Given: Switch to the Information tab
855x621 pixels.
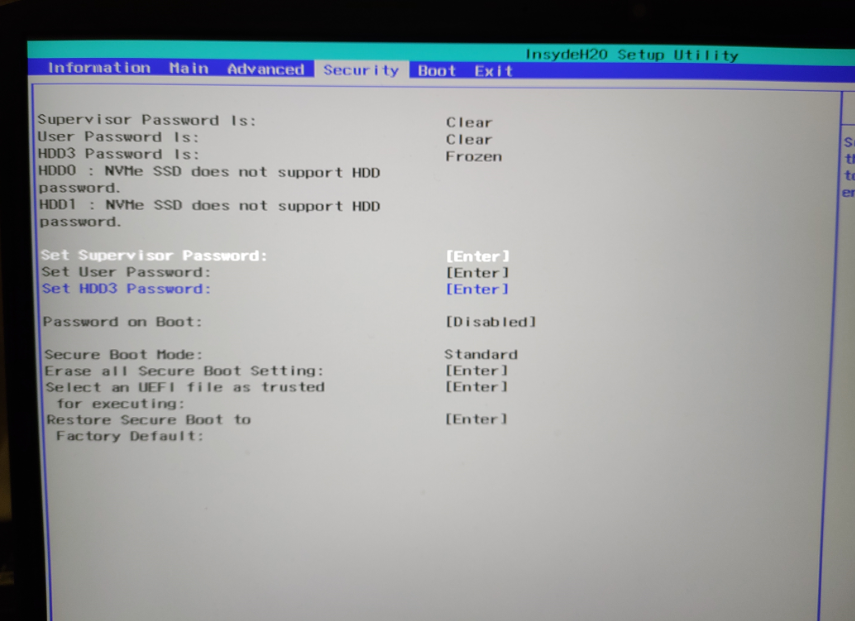Looking at the screenshot, I should click(99, 68).
